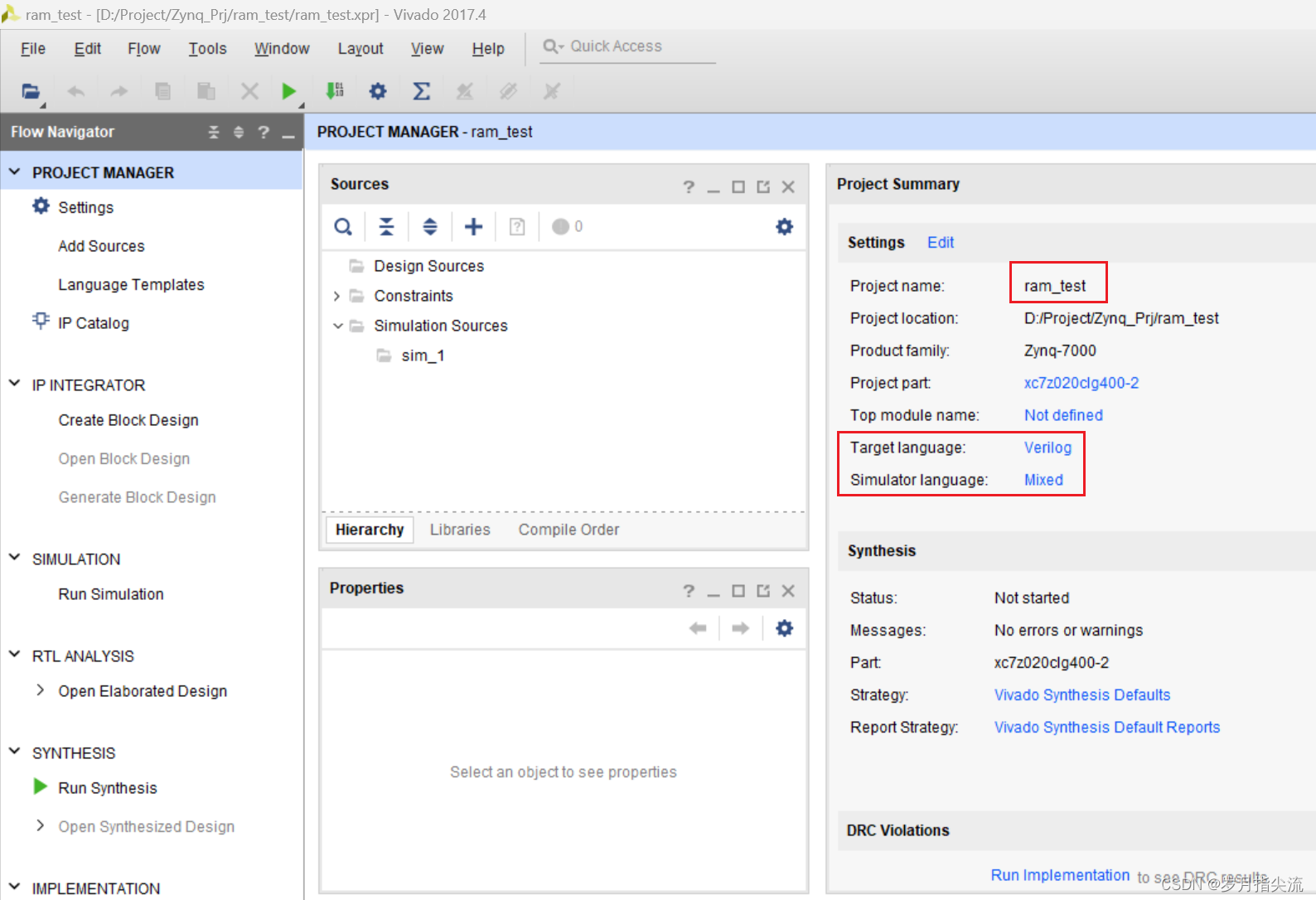Screen dimensions: 1316x900
Task: Click the Run Implementation link
Action: [1060, 875]
